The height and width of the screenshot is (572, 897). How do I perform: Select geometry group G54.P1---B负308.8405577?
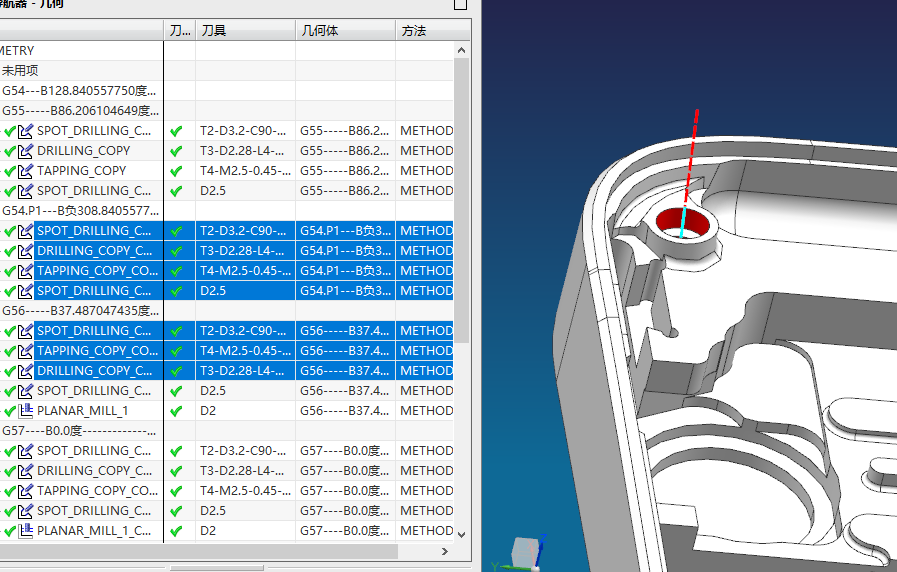[81, 211]
